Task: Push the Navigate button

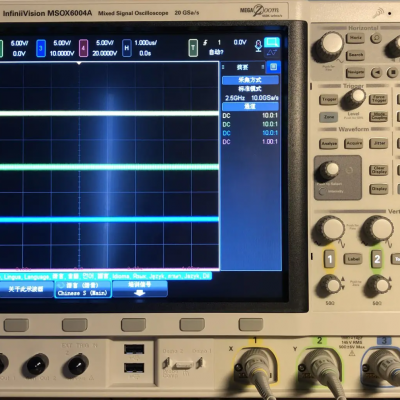Action: click(355, 72)
